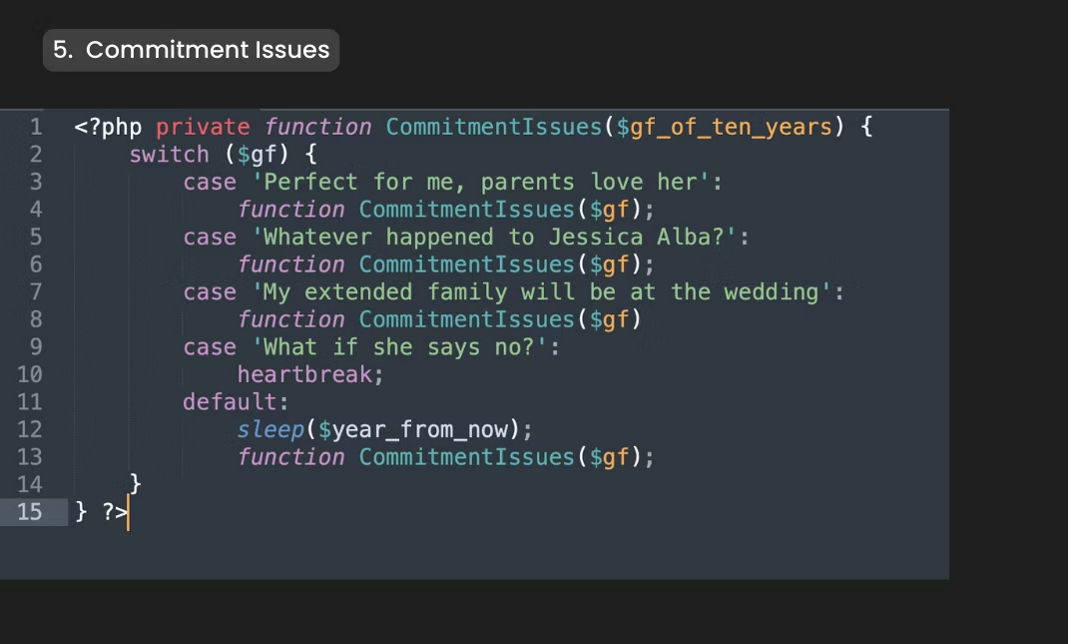
Task: Click the "5. Commitment Issues" title label
Action: coord(191,50)
